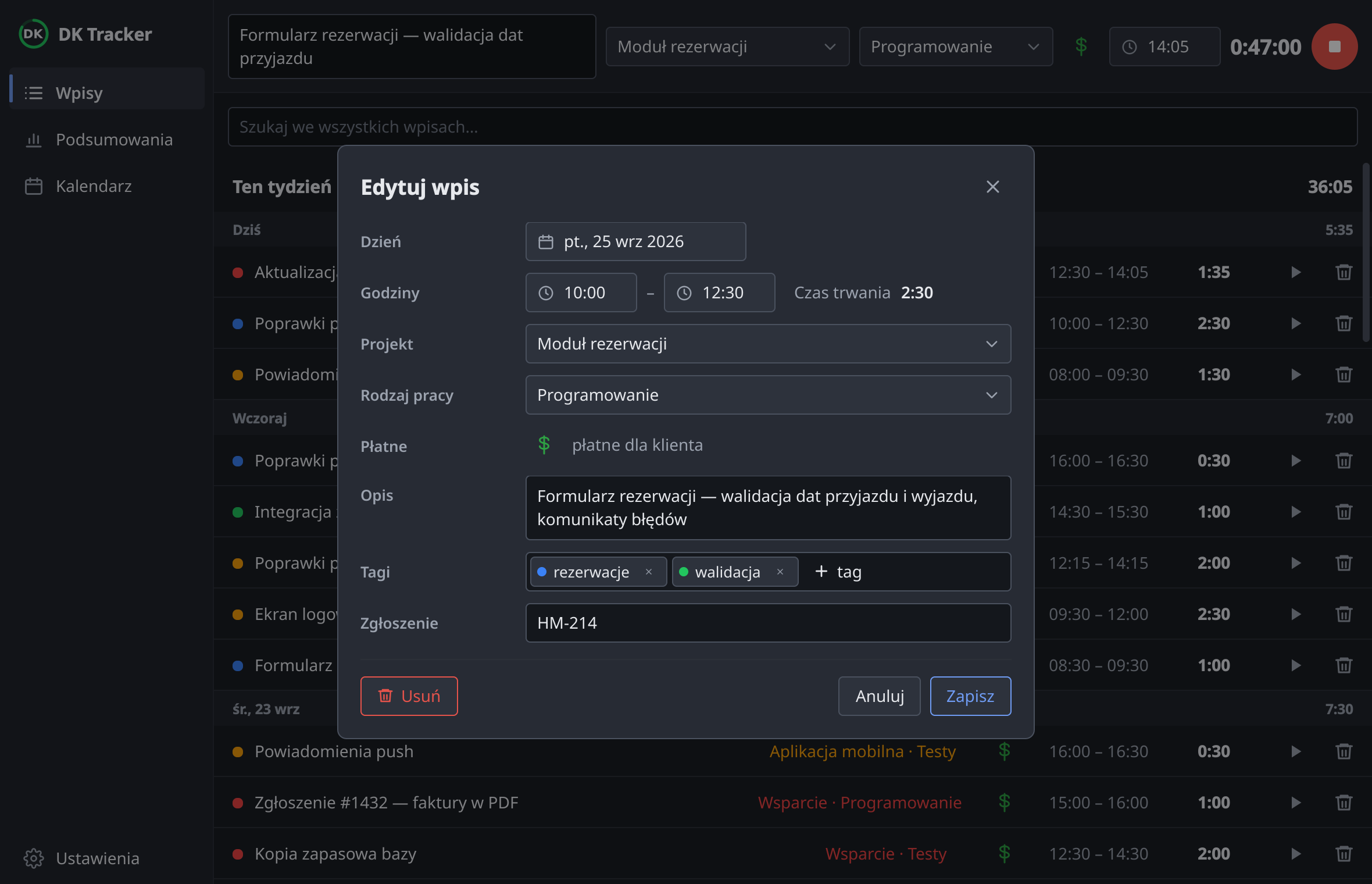Remove the walidacja tag
1372x884 pixels.
coord(780,572)
